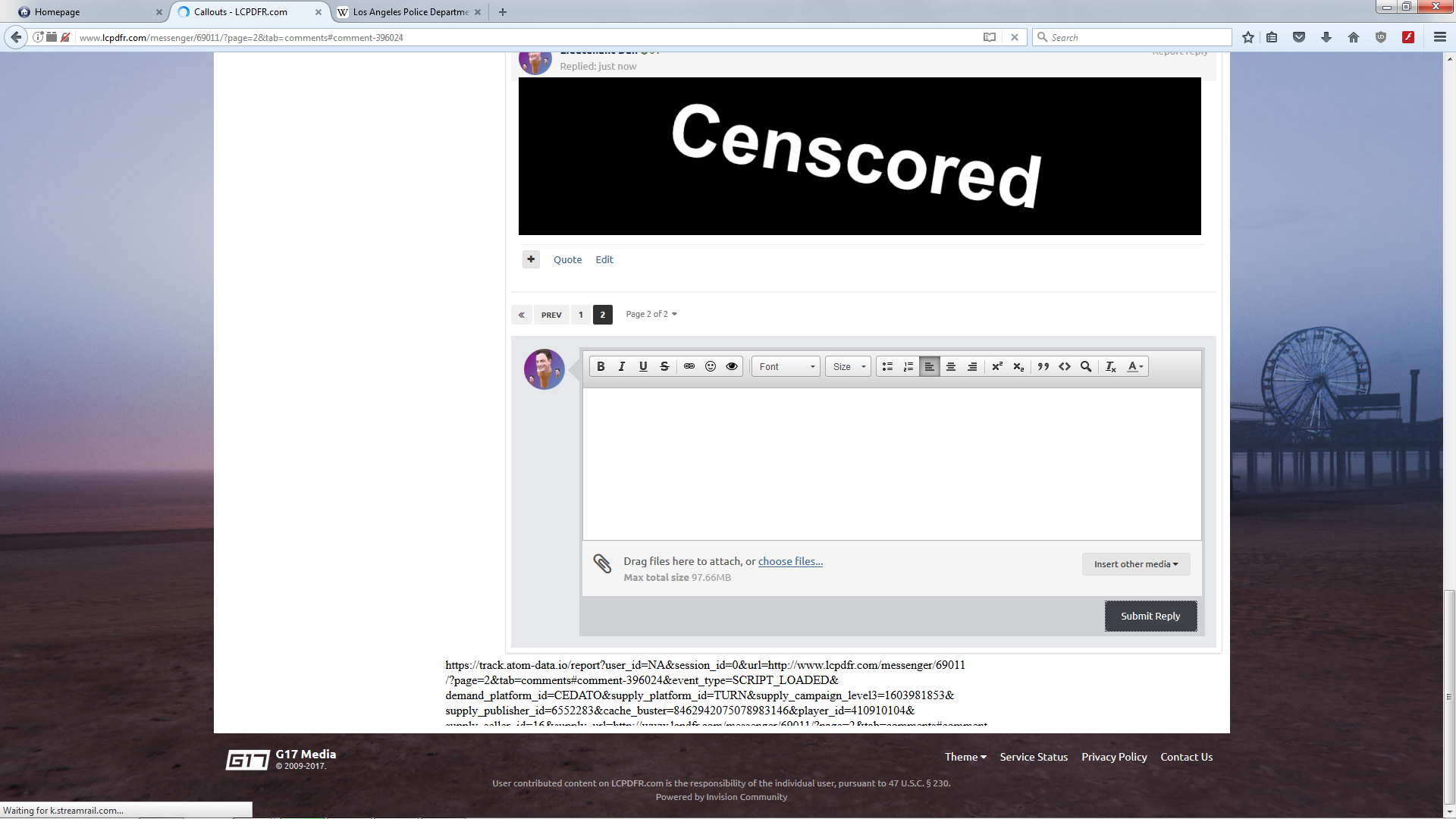Open the emoticon picker in the editor
The width and height of the screenshot is (1456, 819).
point(711,366)
